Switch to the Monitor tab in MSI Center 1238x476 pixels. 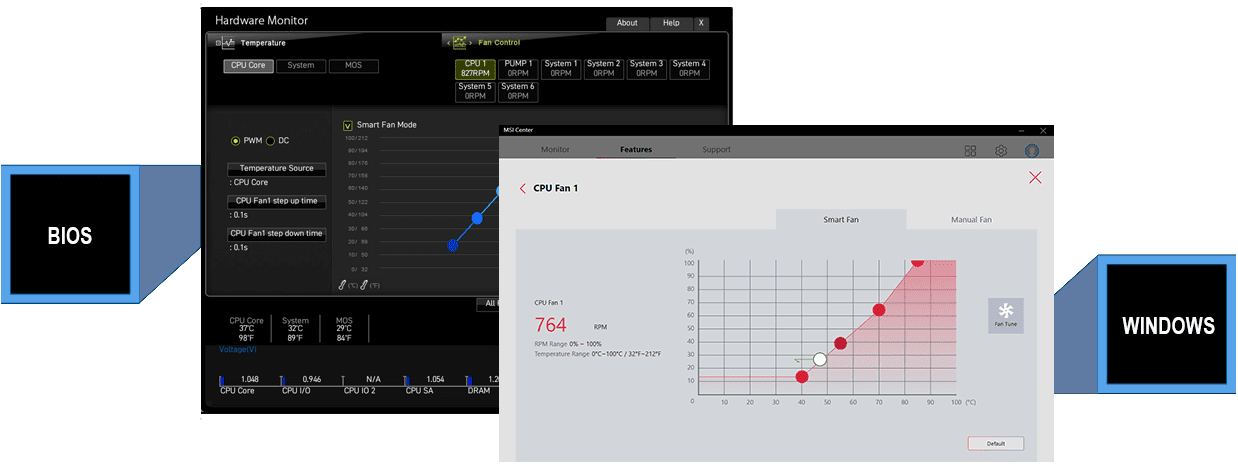coord(555,150)
